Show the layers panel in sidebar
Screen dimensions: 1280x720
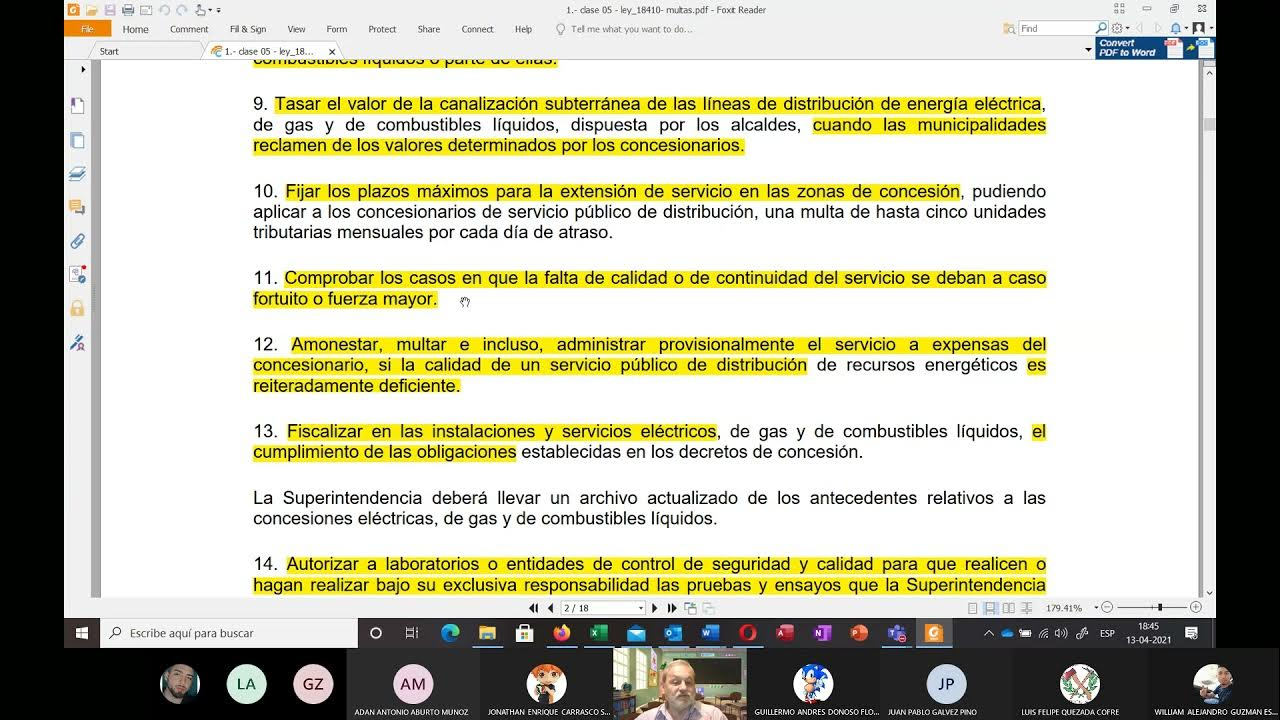77,174
